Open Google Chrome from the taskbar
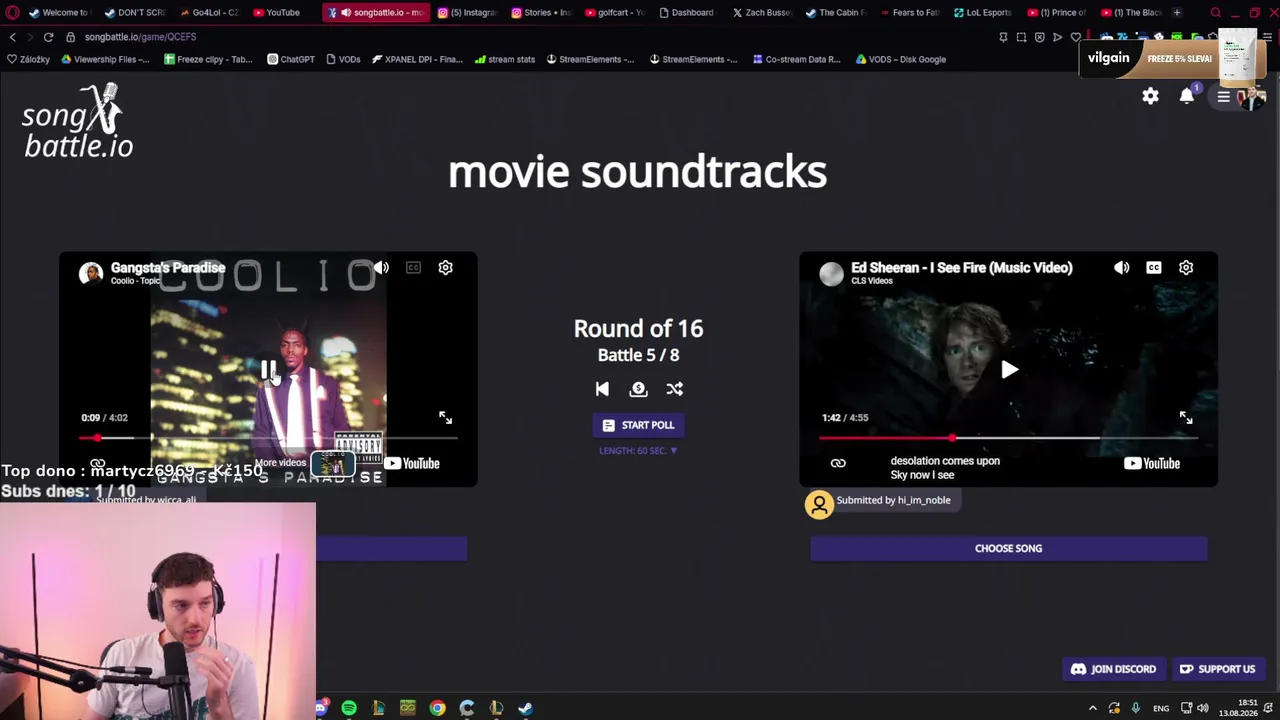1280x720 pixels. pos(437,708)
